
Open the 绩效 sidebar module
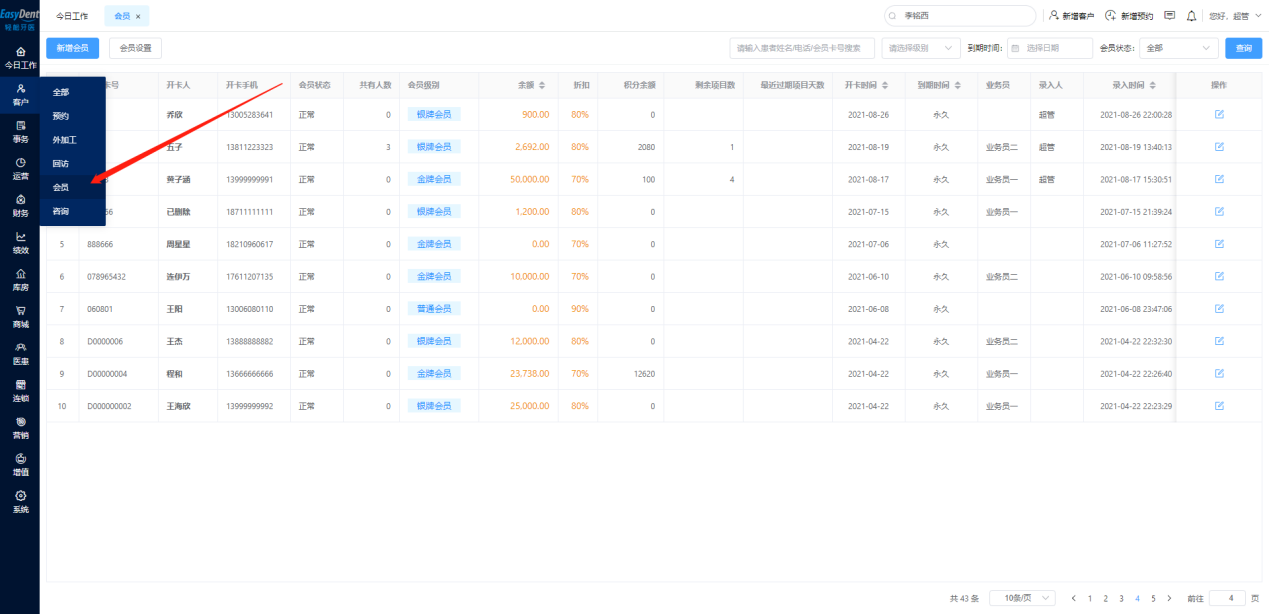[x=20, y=243]
